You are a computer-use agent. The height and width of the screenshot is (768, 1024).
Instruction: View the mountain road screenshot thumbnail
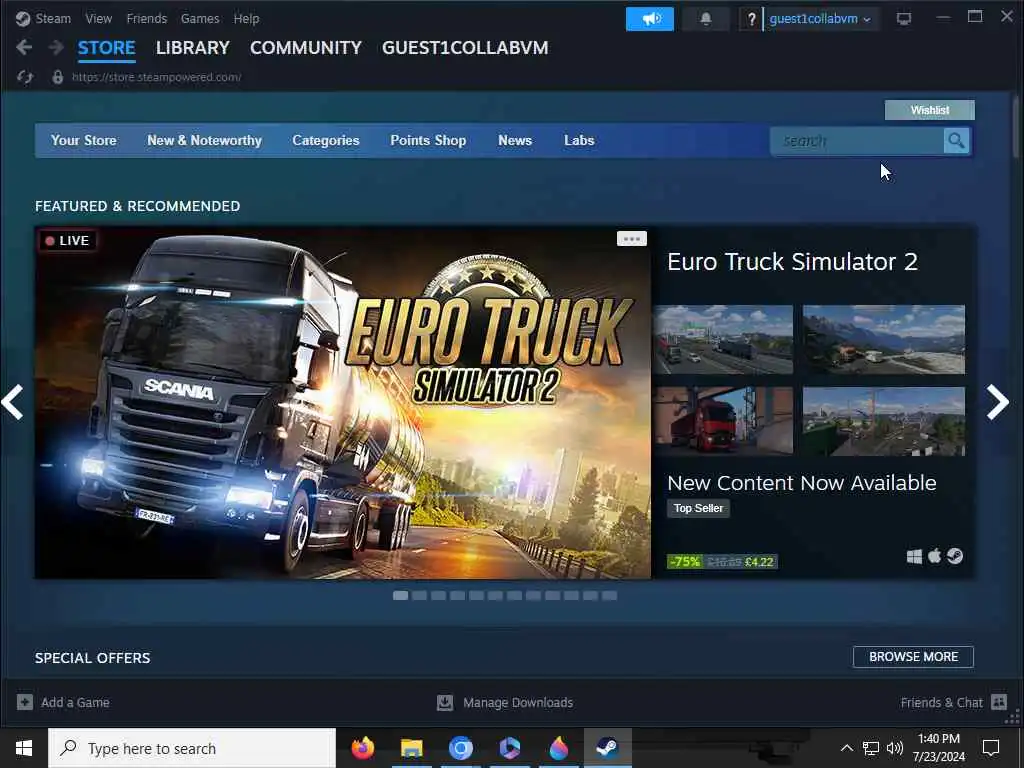884,340
